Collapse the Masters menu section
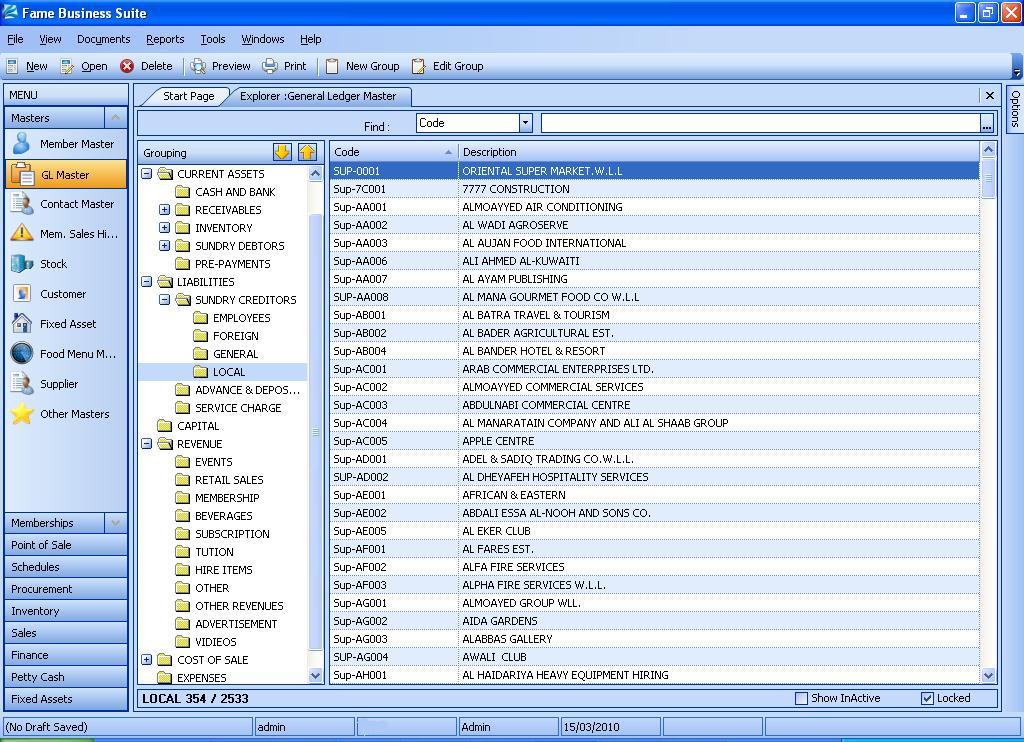 tap(116, 118)
